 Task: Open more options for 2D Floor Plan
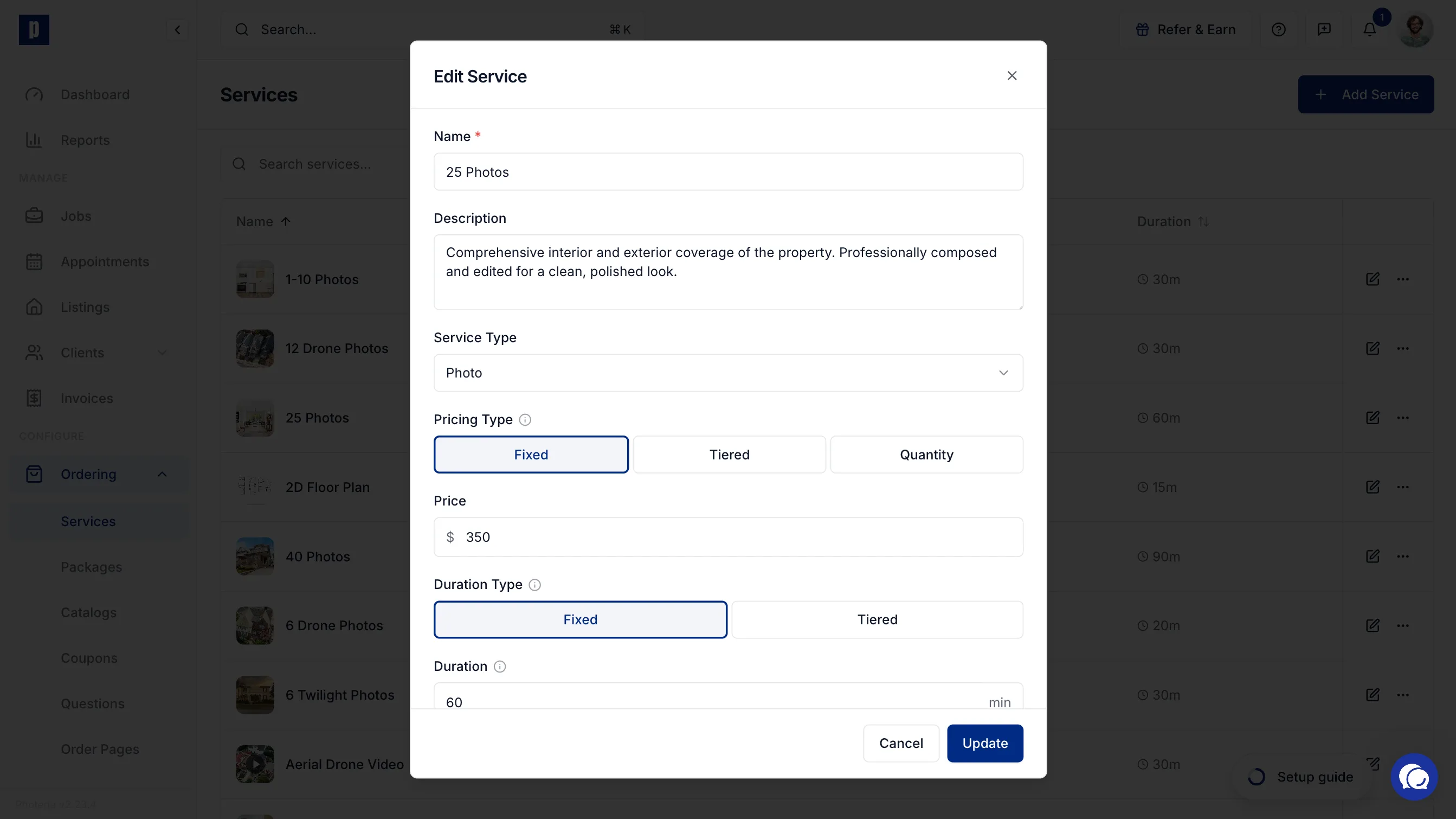[x=1403, y=487]
